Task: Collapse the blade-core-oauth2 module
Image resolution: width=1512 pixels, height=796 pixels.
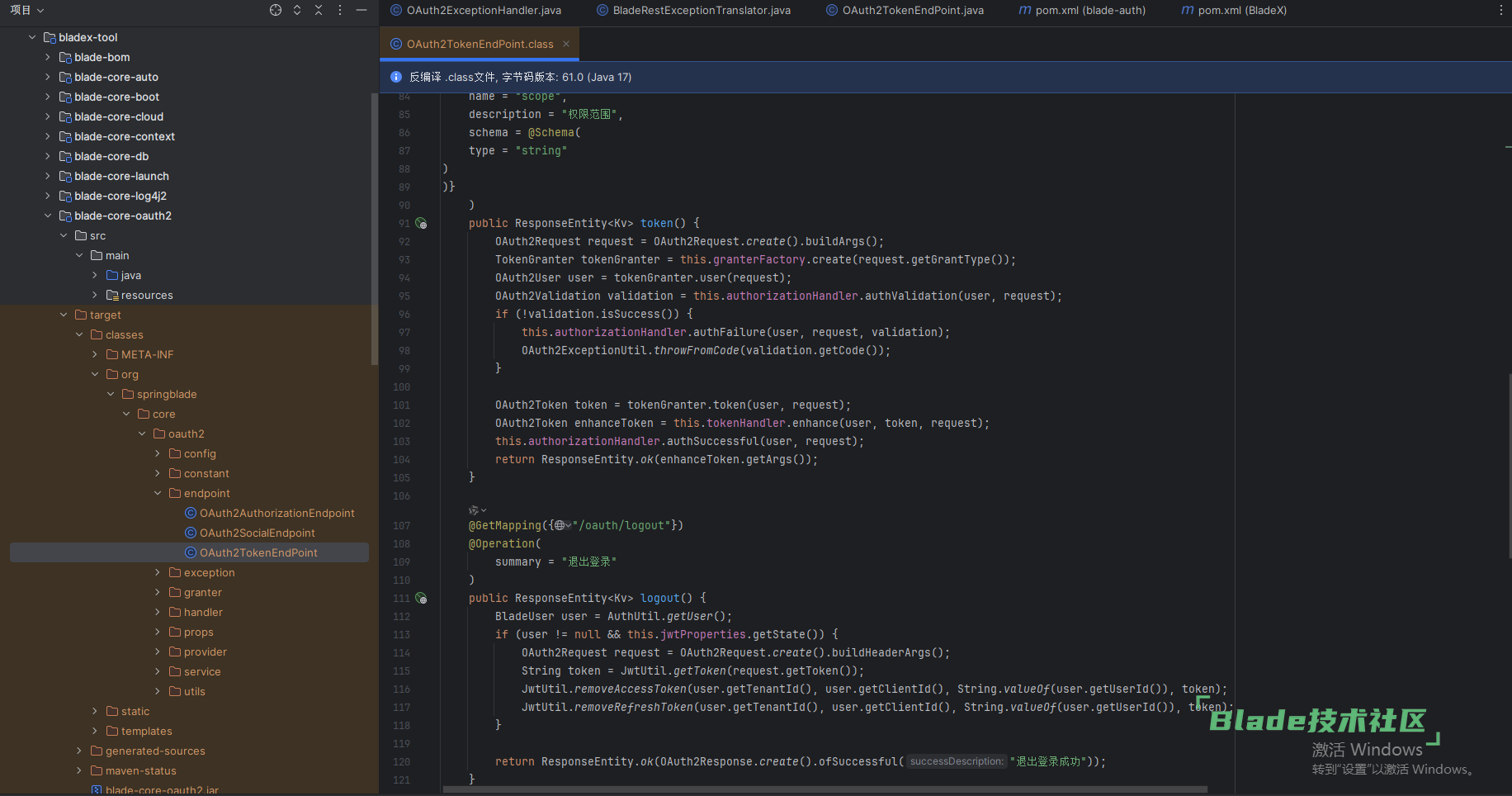Action: [48, 216]
